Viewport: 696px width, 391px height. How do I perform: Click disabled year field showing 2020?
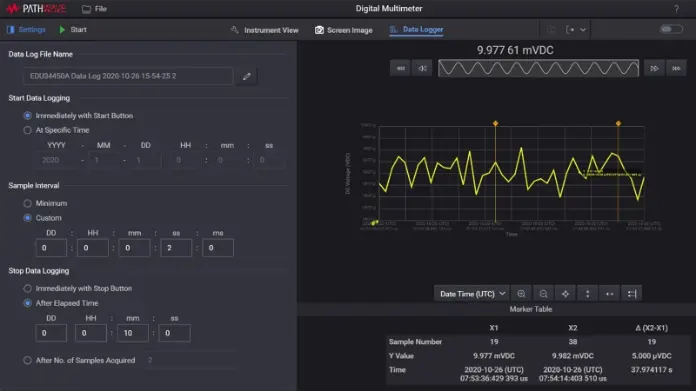click(58, 160)
